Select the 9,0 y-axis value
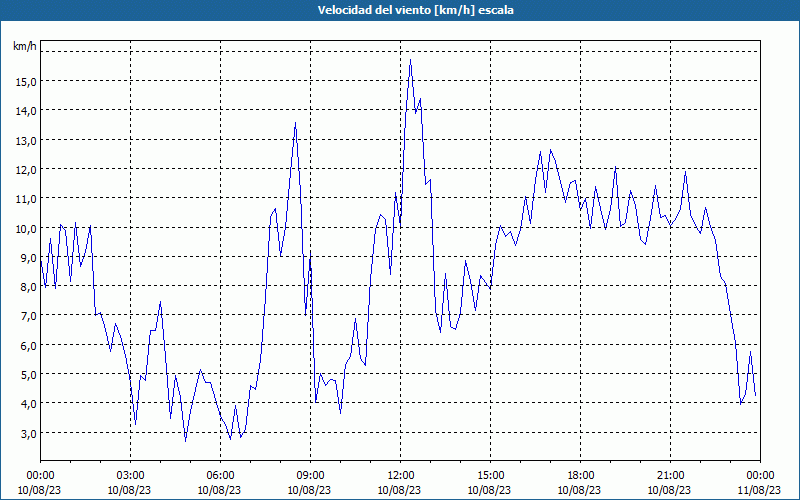Screen dimensions: 800x500 click(x=28, y=258)
